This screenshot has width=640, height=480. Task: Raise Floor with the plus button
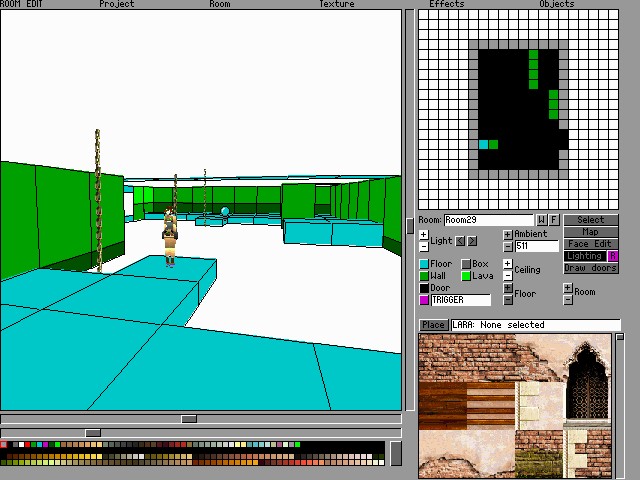tap(507, 288)
